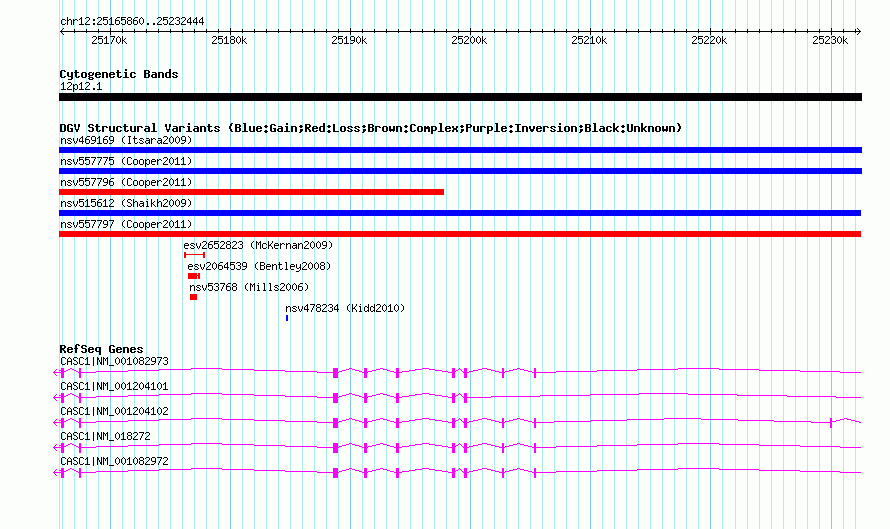
Task: Open the nsv557797 (Cooper2011) variant label
Action: [x=126, y=224]
